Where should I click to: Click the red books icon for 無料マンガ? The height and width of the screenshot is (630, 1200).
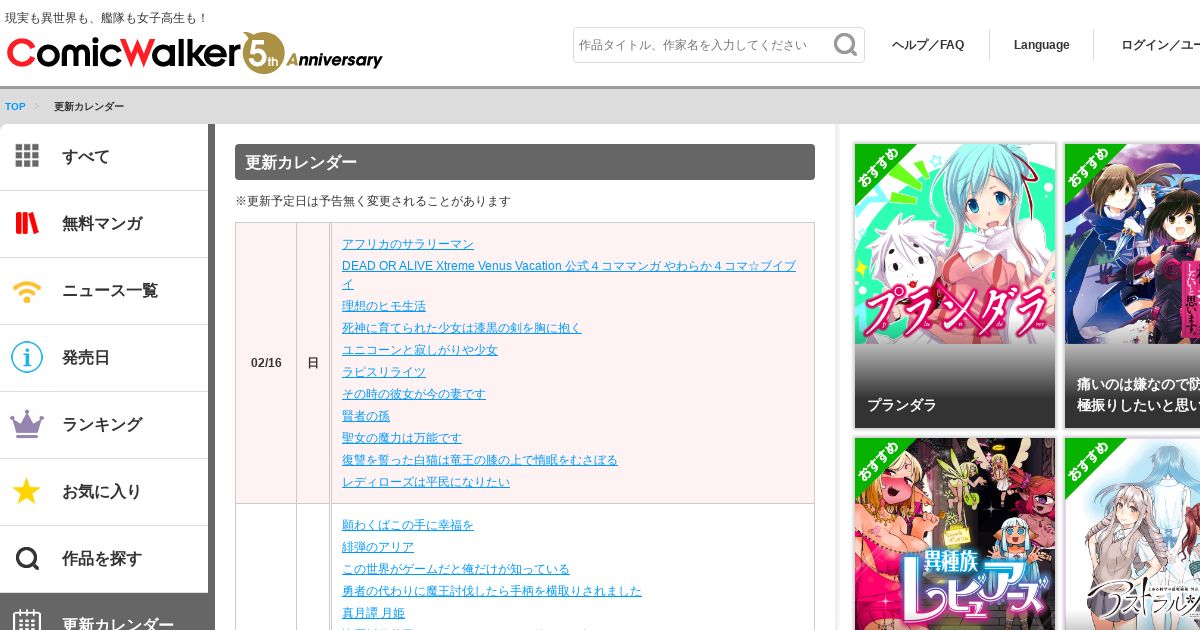tap(27, 223)
